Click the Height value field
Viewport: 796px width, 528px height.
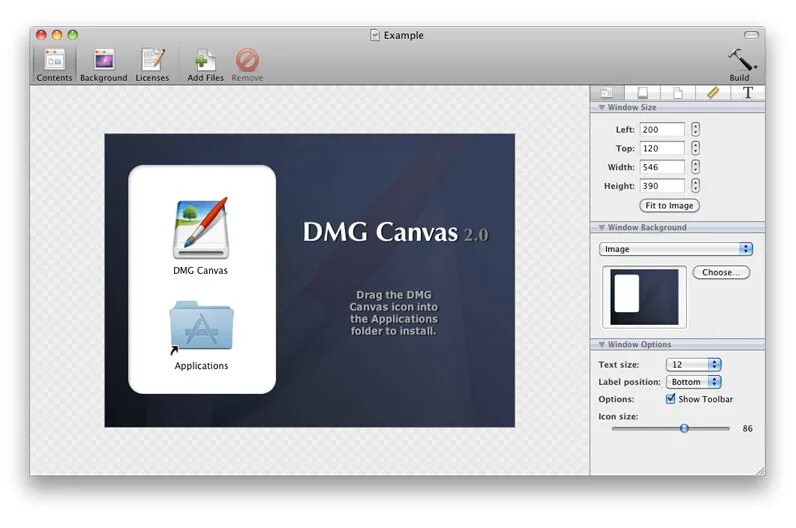coord(662,186)
